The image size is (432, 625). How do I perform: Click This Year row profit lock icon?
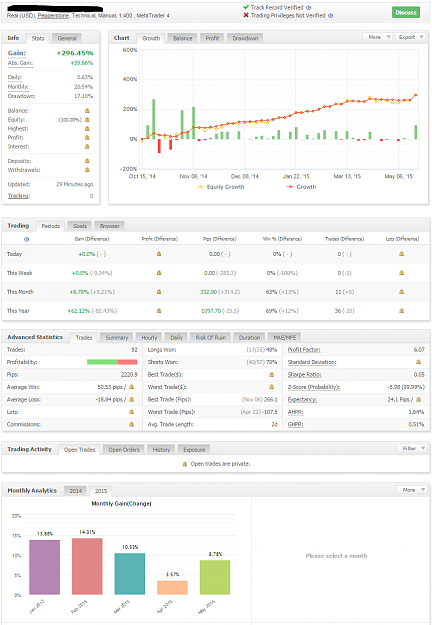pyautogui.click(x=159, y=311)
